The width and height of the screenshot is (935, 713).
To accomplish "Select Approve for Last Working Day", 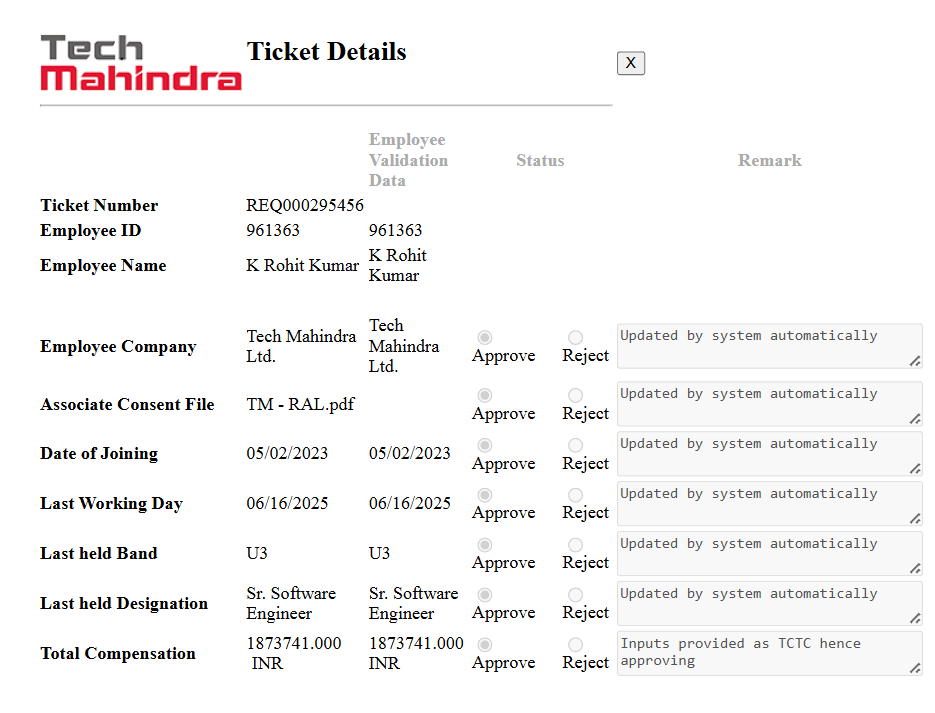I will (x=485, y=495).
